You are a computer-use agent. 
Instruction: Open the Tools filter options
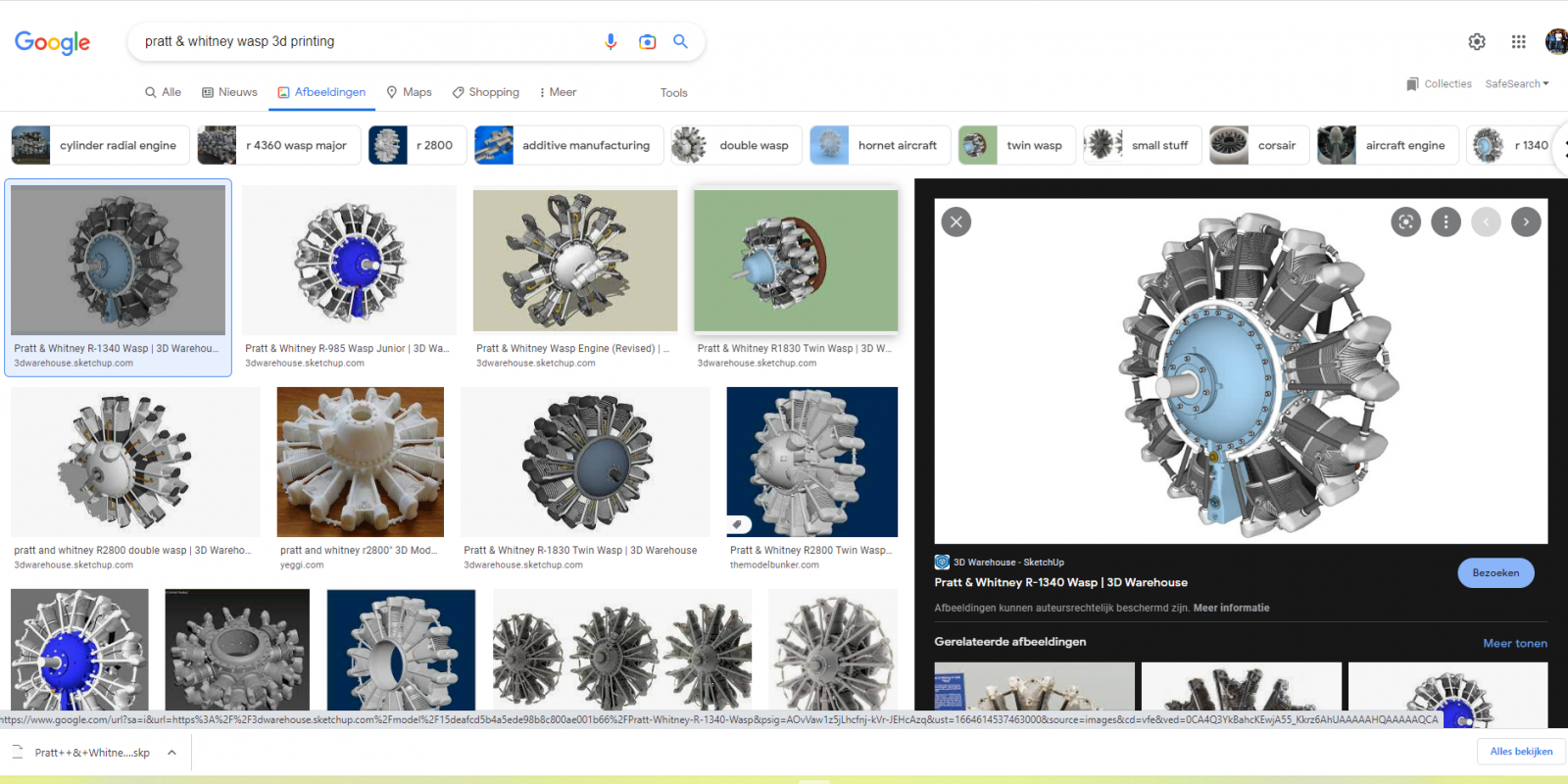(x=673, y=93)
